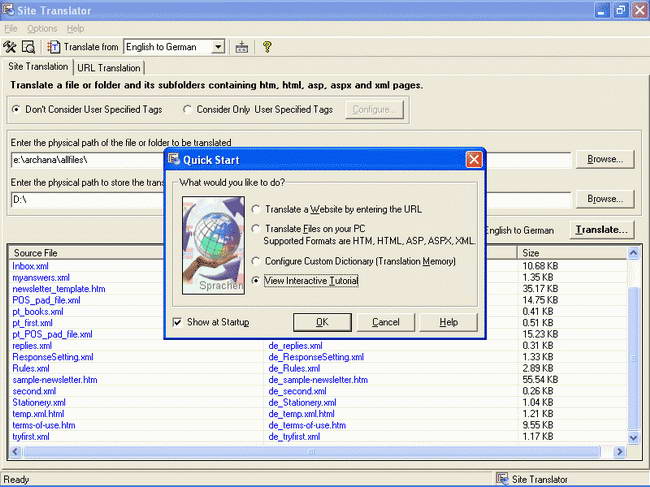Select ResponseSetting.xml source file
Screen dimensions: 650x487
[x=53, y=357]
